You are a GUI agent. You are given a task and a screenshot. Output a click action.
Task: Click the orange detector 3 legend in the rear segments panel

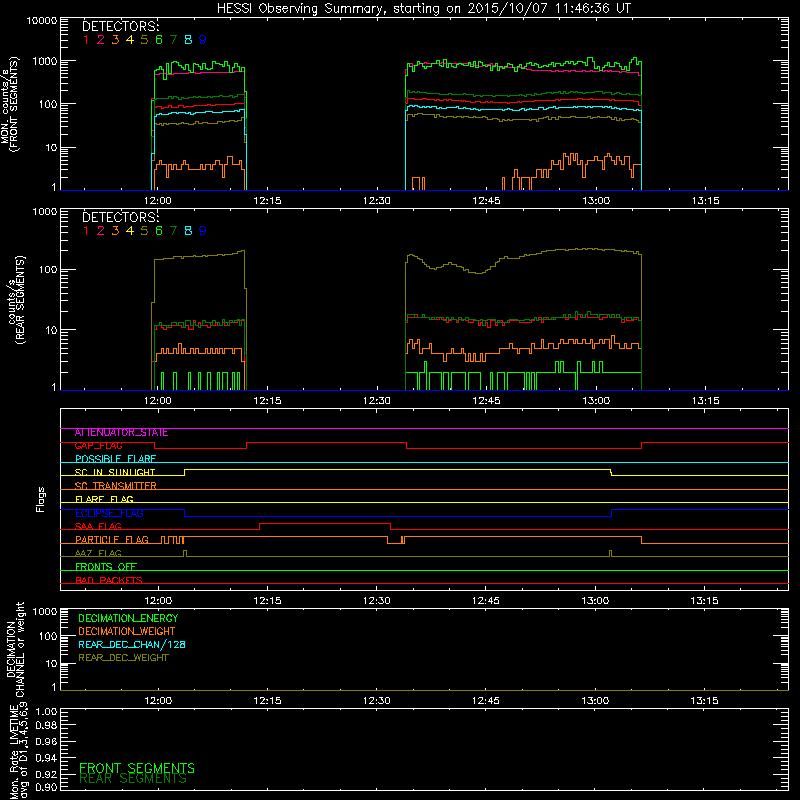pyautogui.click(x=115, y=231)
